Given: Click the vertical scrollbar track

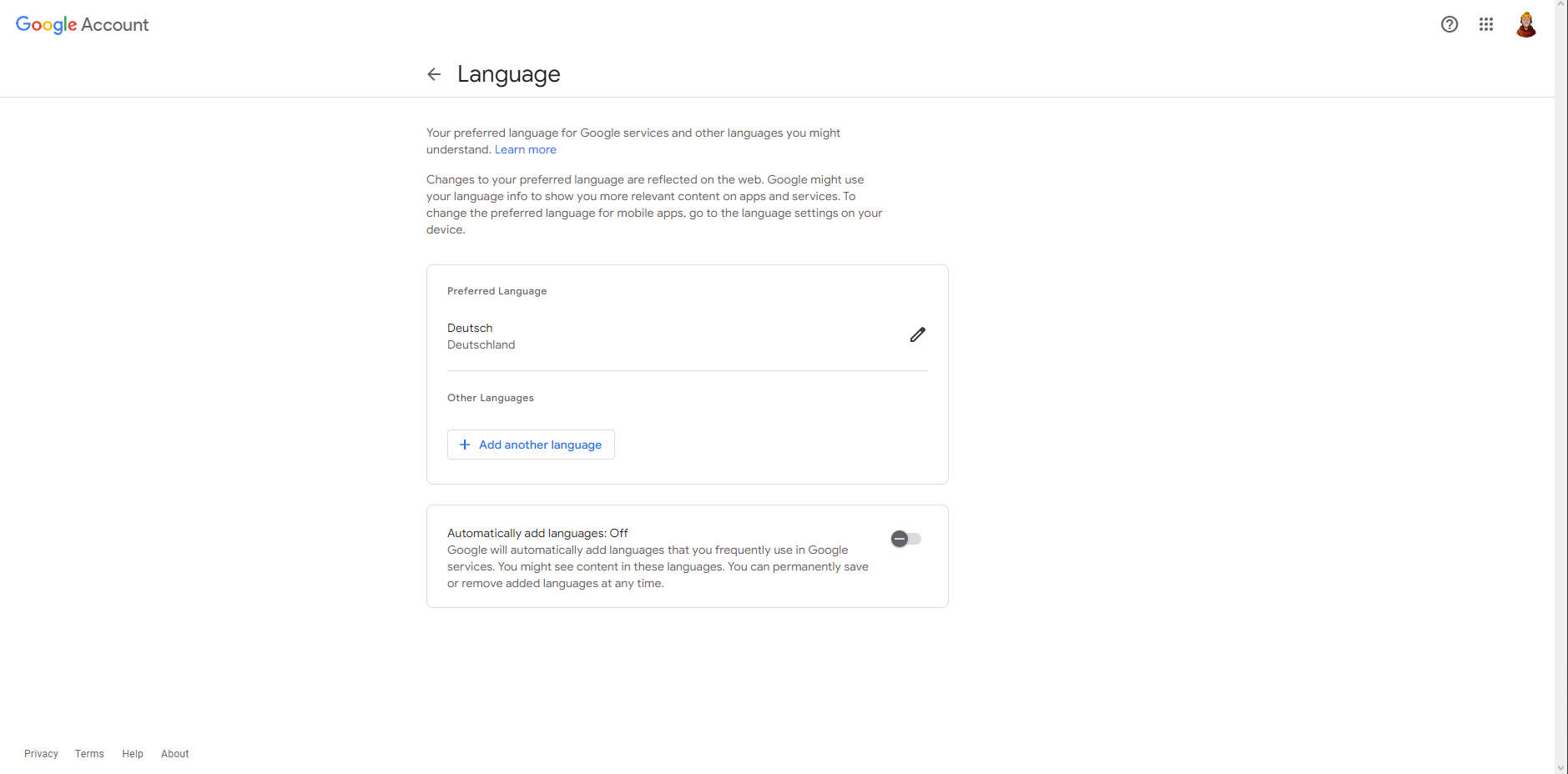Looking at the screenshot, I should tap(1560, 384).
